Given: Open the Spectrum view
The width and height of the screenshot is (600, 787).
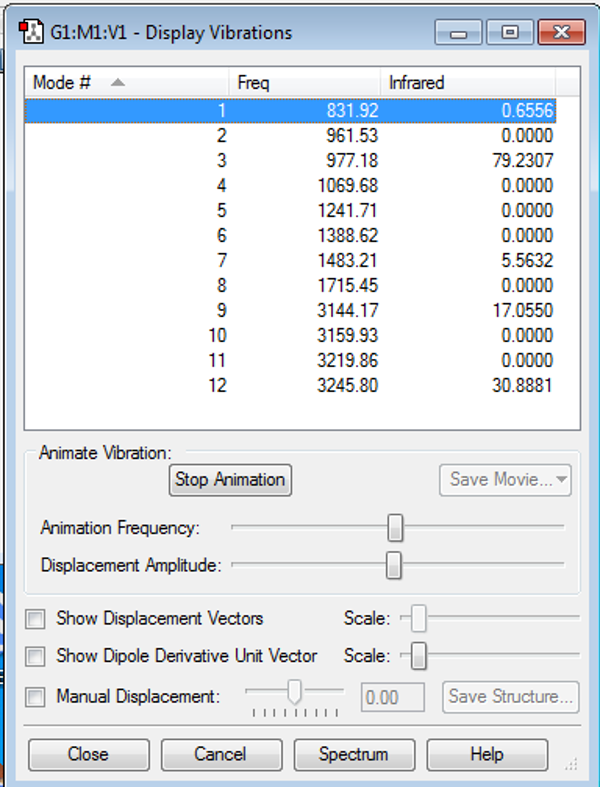Looking at the screenshot, I should click(354, 754).
